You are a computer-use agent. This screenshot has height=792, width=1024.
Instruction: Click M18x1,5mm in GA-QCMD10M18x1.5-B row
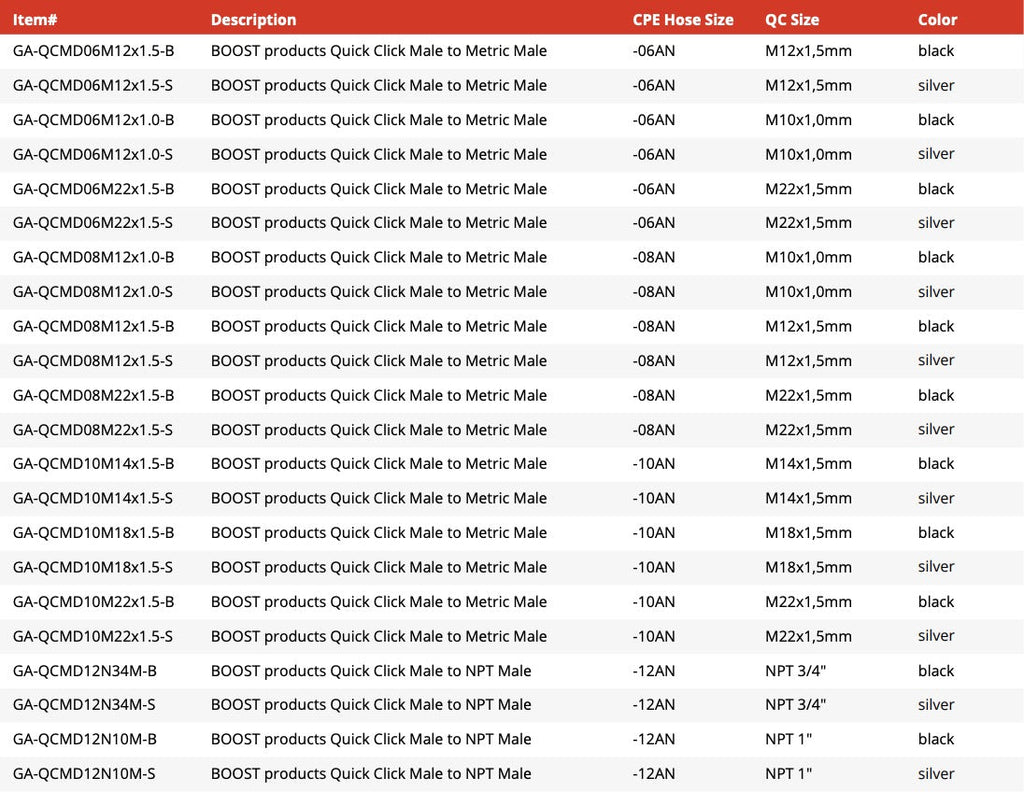(x=808, y=533)
